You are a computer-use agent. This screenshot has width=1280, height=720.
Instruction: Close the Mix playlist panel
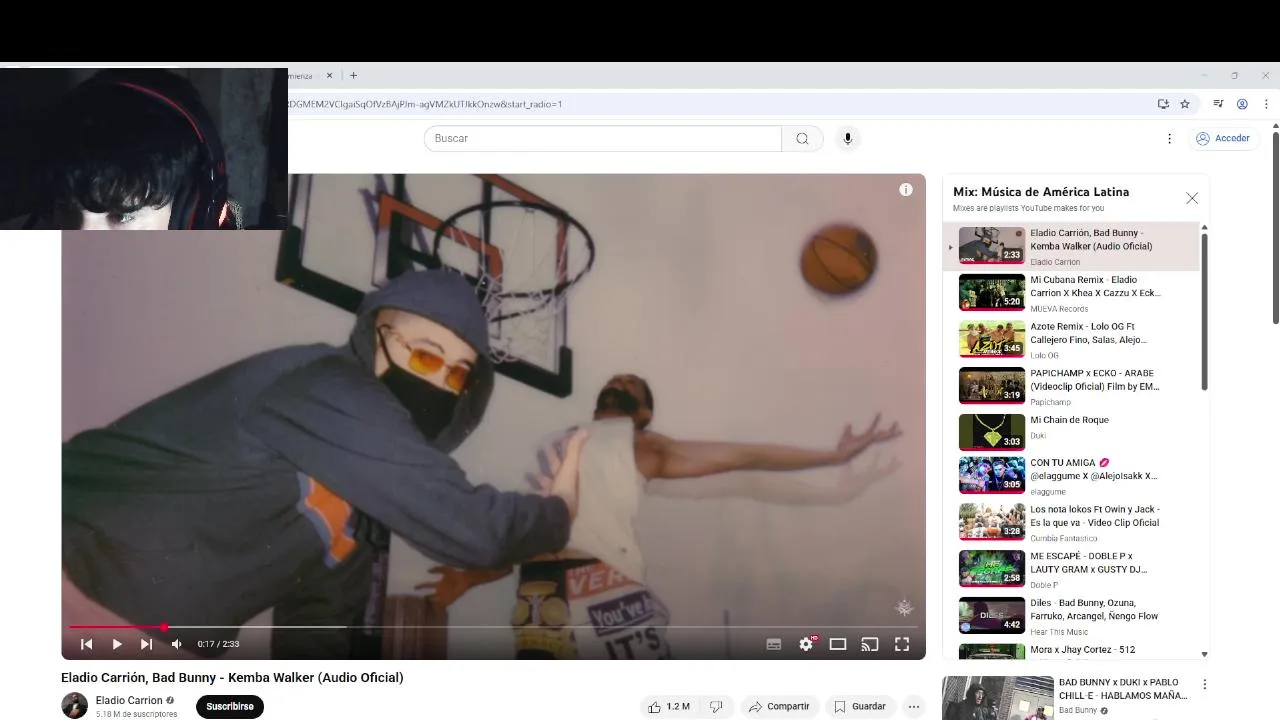[x=1192, y=198]
